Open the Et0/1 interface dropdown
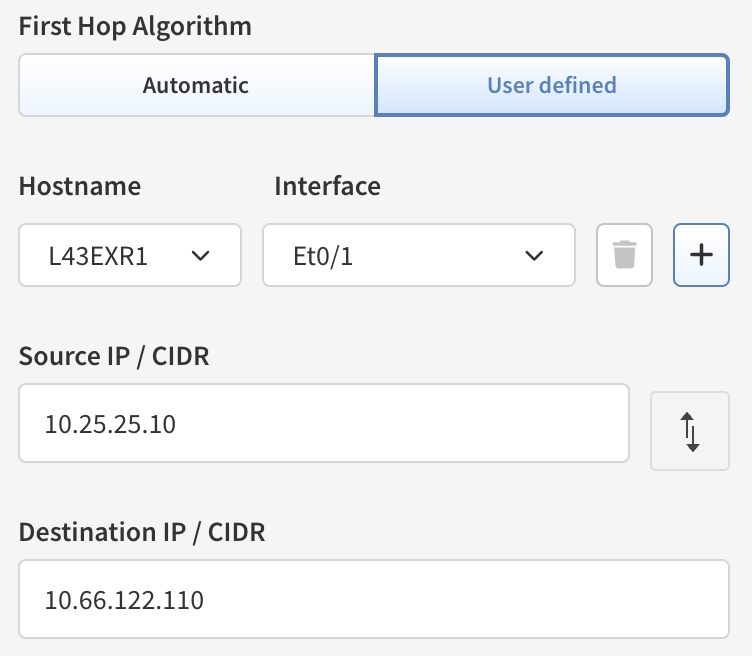Screen dimensions: 752x656 [419, 255]
